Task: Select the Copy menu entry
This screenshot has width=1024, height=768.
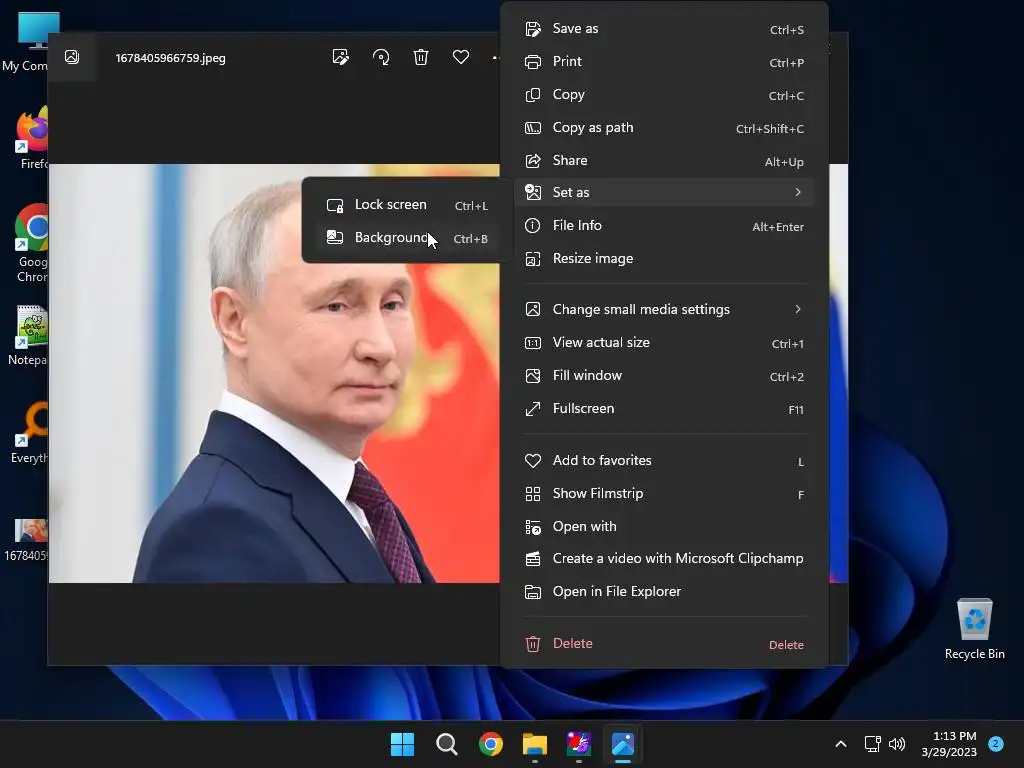Action: click(x=664, y=95)
